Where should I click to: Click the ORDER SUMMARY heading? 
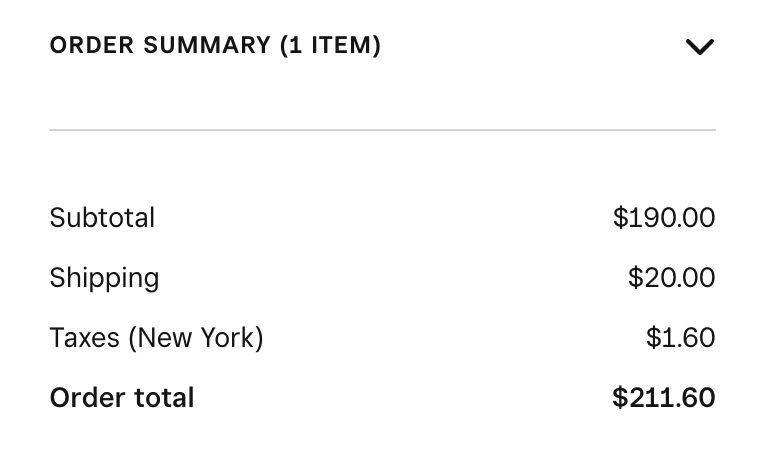pos(160,45)
